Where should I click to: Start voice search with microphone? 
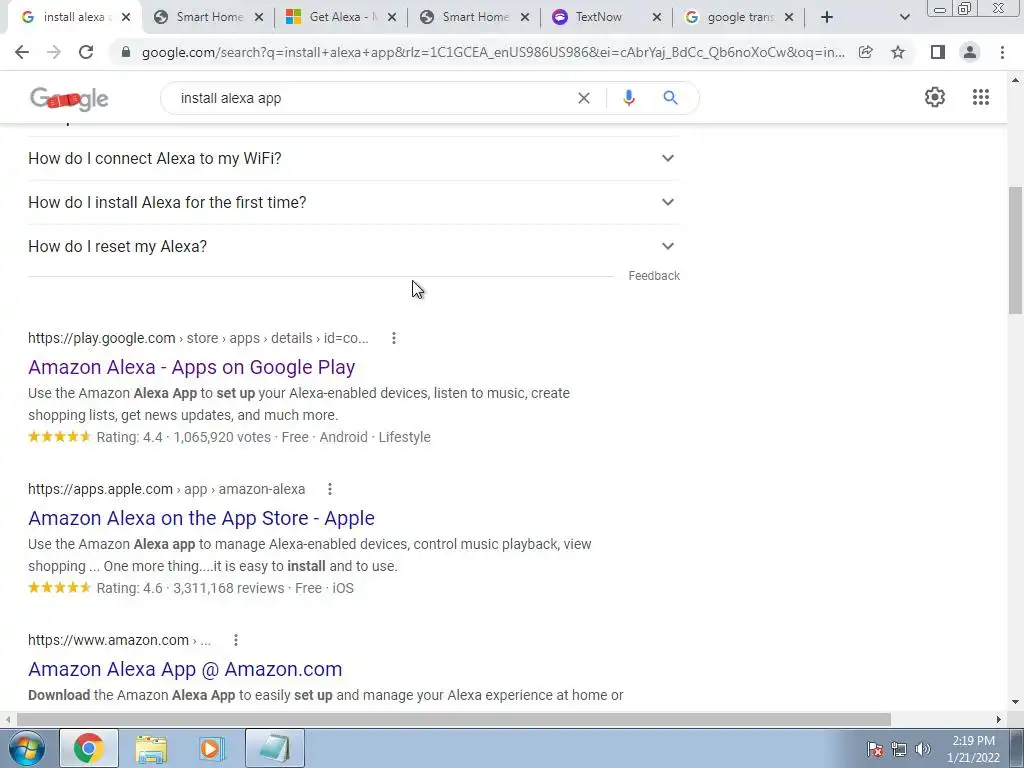pyautogui.click(x=628, y=98)
